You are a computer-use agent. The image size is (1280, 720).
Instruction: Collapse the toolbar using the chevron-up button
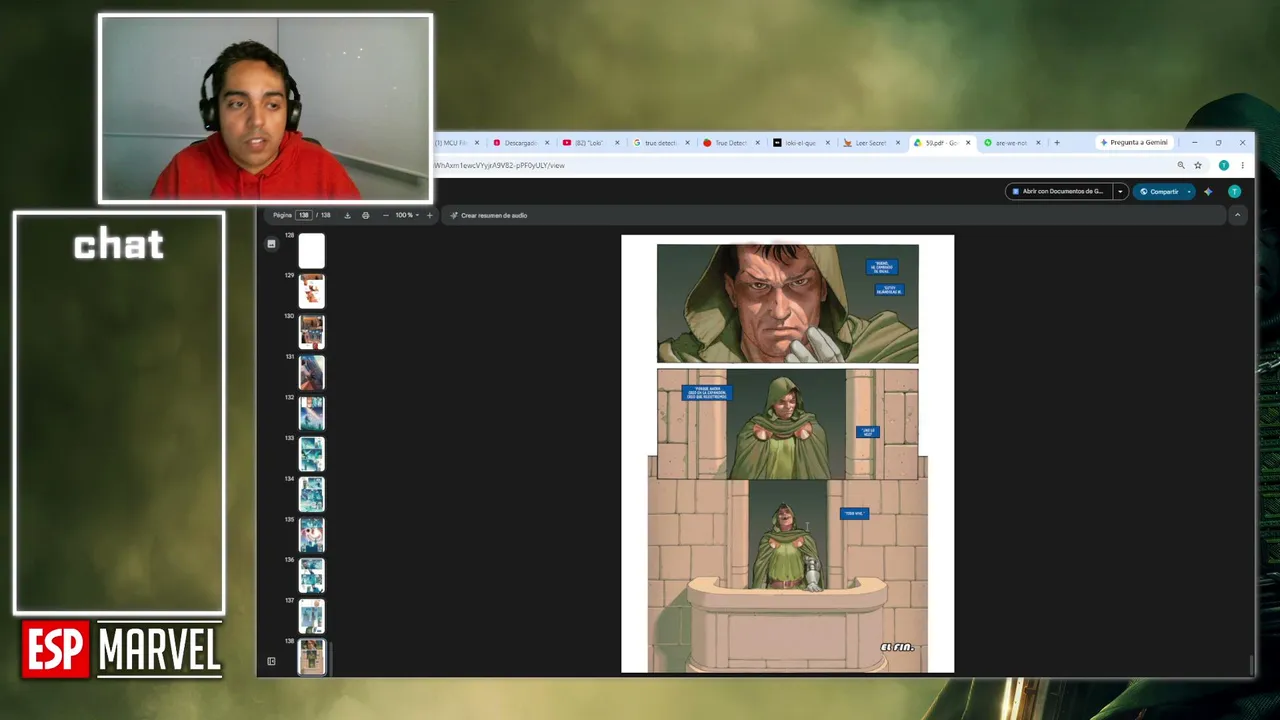click(x=1237, y=215)
